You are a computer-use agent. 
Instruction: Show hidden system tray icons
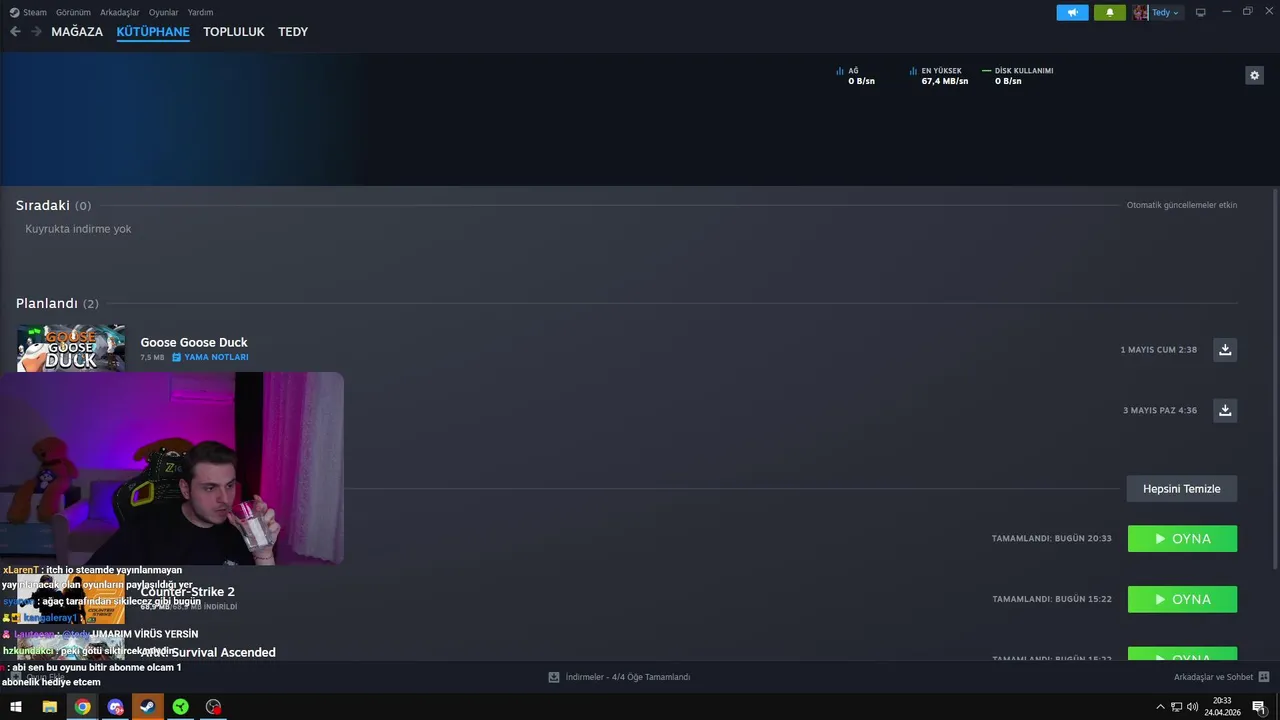(x=1160, y=707)
